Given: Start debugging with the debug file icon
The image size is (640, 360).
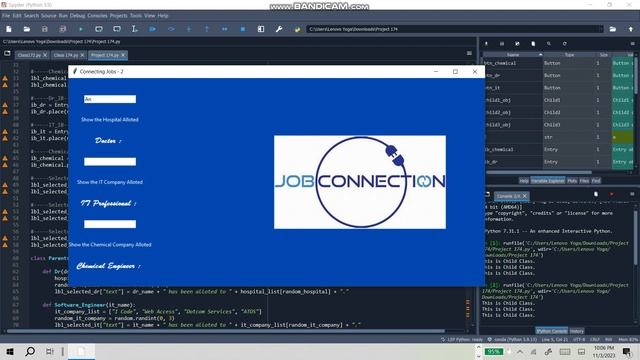Looking at the screenshot, I should click(153, 29).
